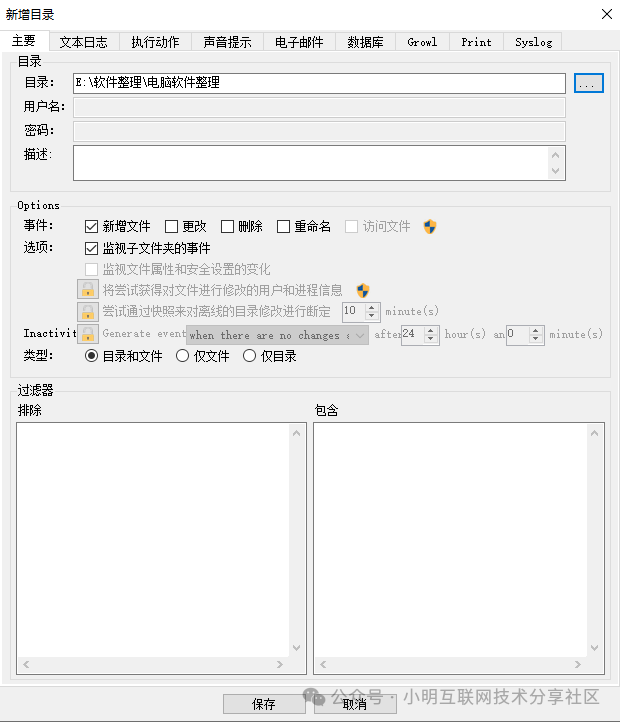Click the lock icon beside Generate event
This screenshot has height=722, width=620.
click(x=88, y=334)
